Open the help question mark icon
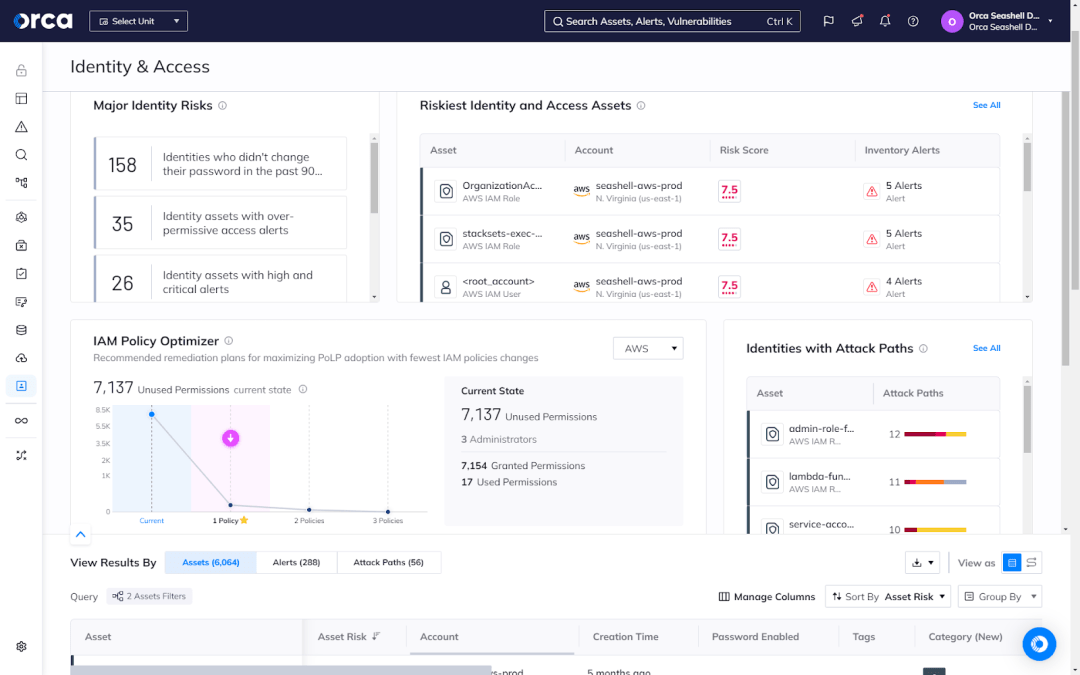The width and height of the screenshot is (1080, 675). pos(913,21)
